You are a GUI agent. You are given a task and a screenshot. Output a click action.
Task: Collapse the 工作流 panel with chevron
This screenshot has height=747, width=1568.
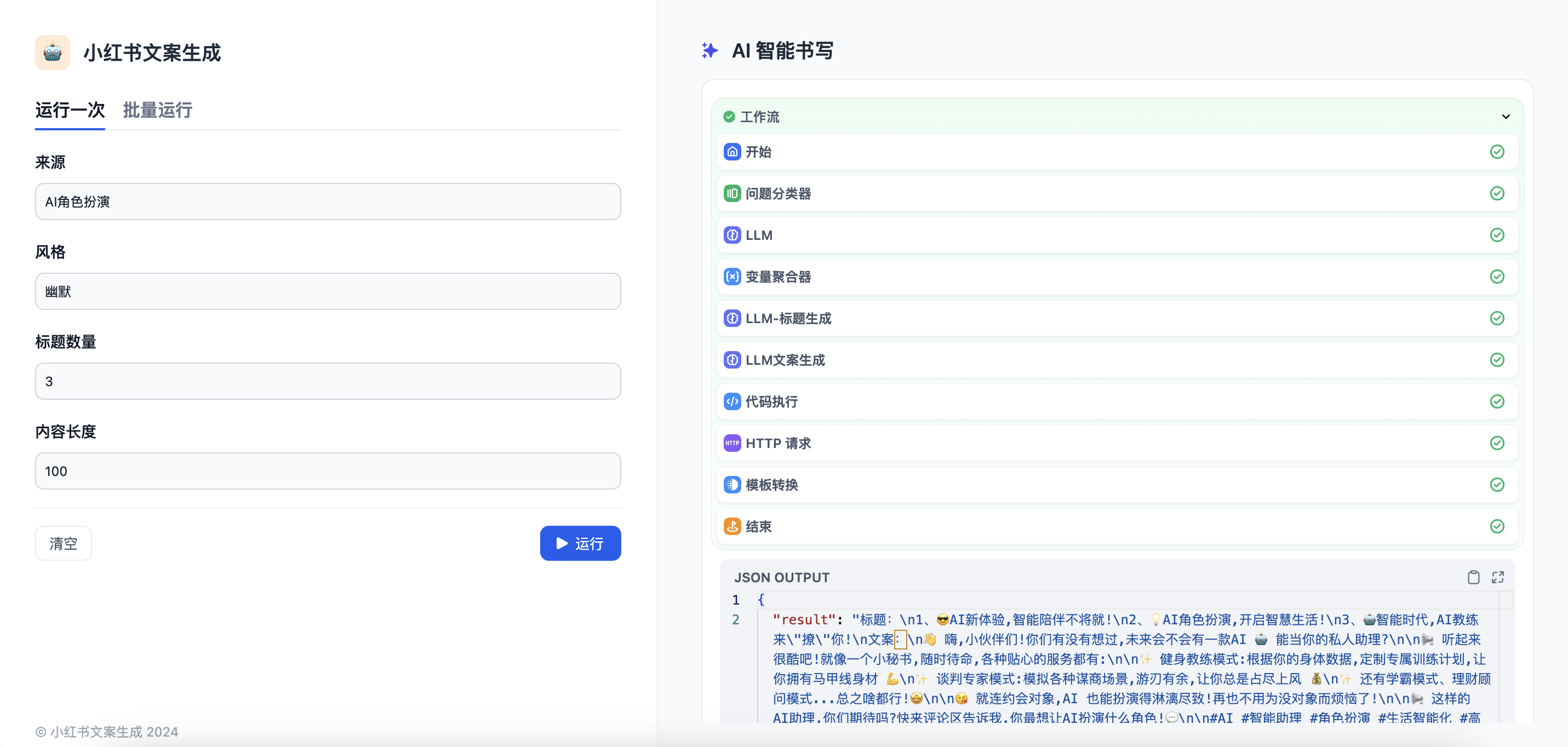click(1506, 117)
